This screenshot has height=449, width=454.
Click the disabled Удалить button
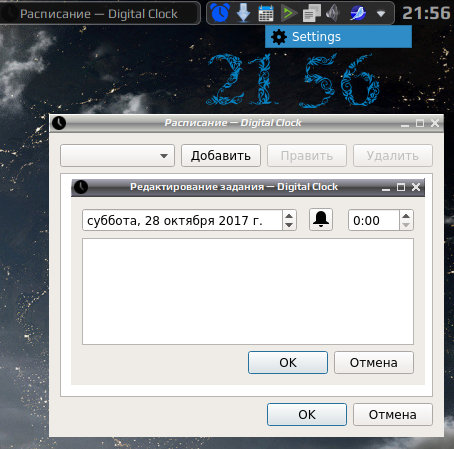tap(393, 156)
